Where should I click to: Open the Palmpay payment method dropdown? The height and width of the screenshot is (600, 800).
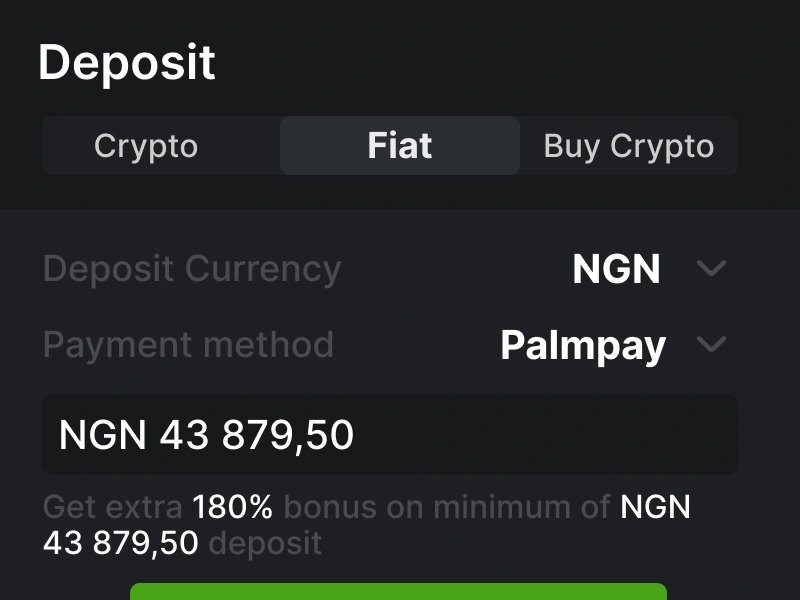pyautogui.click(x=583, y=345)
